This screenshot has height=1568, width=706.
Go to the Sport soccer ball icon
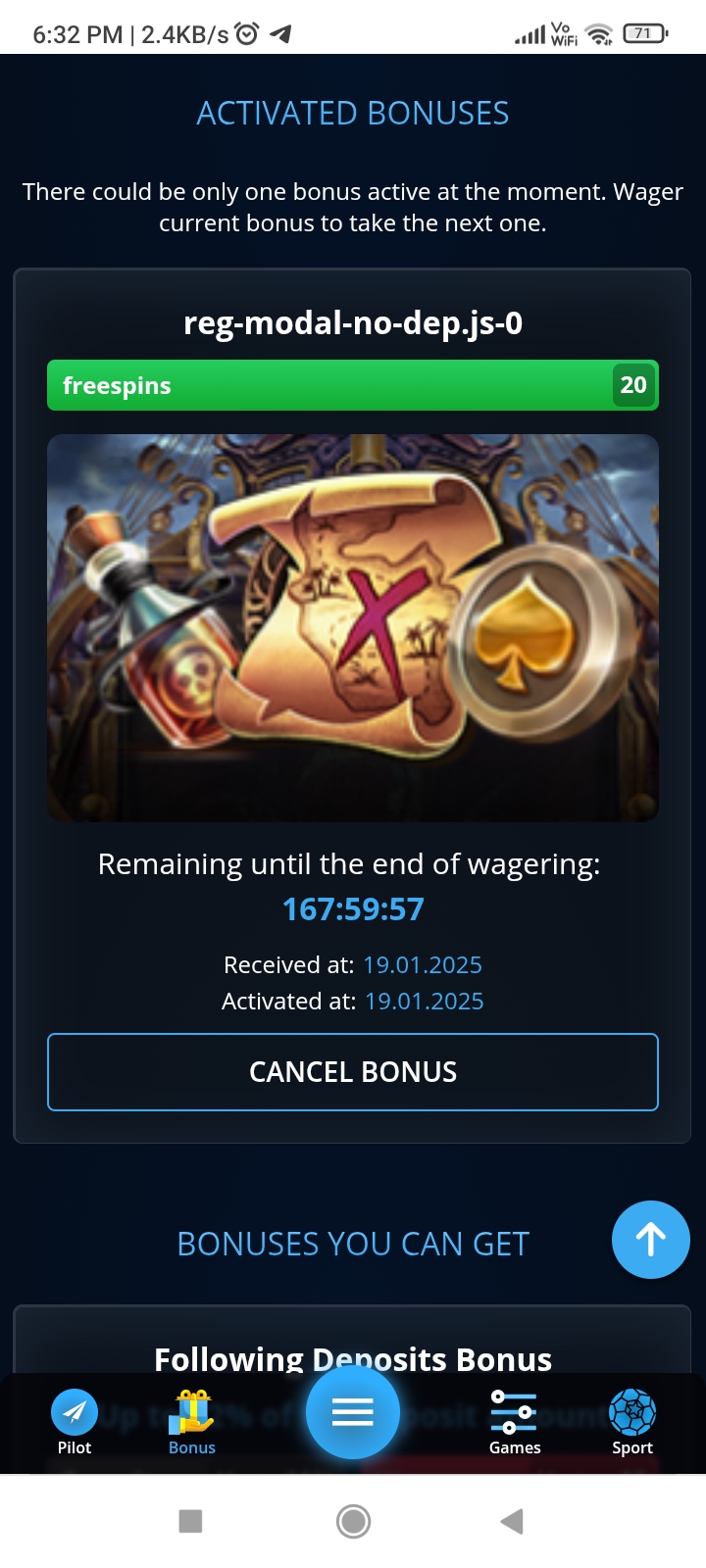(x=632, y=1412)
